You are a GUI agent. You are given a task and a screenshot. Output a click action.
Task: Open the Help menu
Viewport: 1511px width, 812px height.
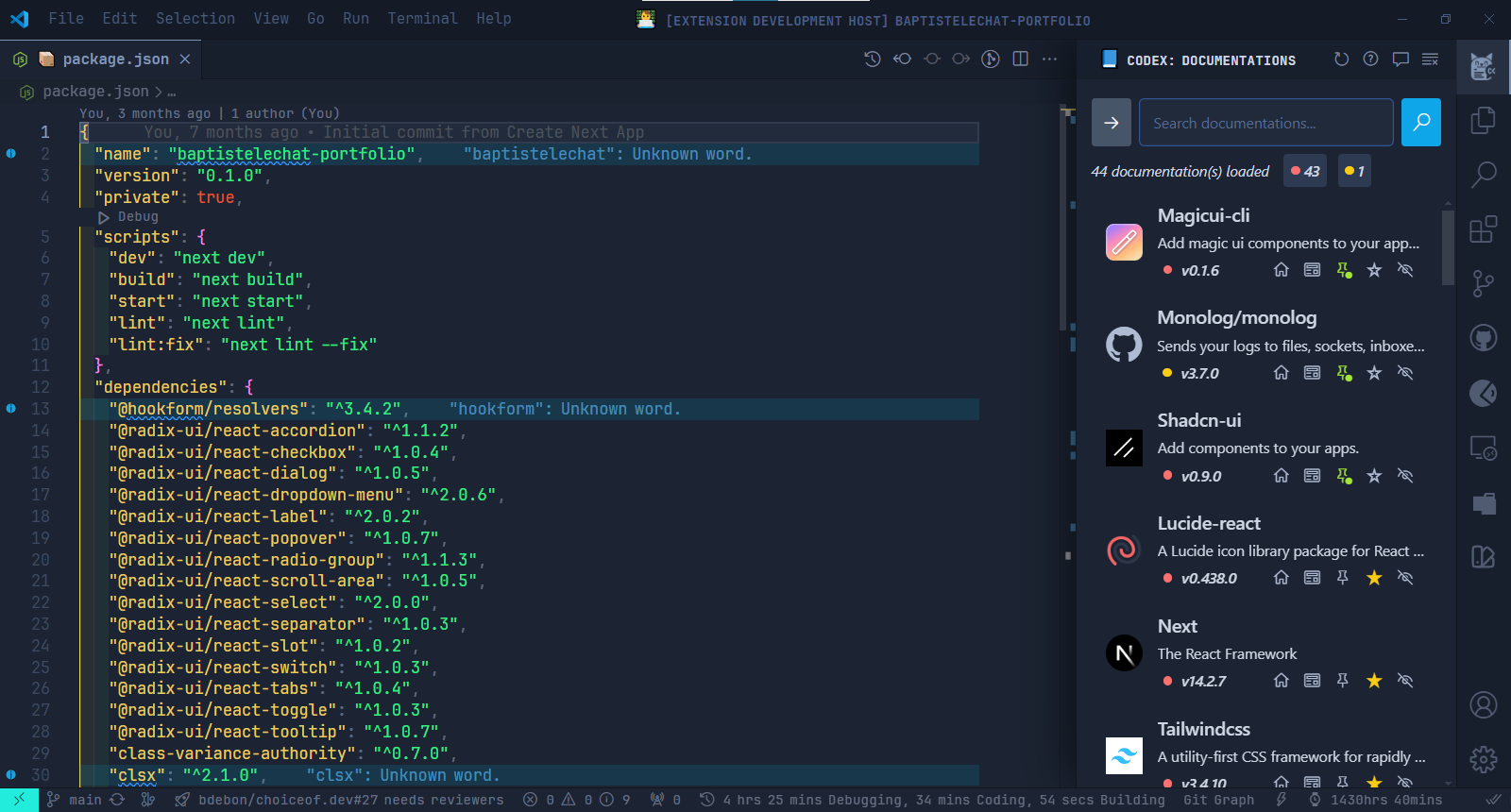[x=494, y=18]
